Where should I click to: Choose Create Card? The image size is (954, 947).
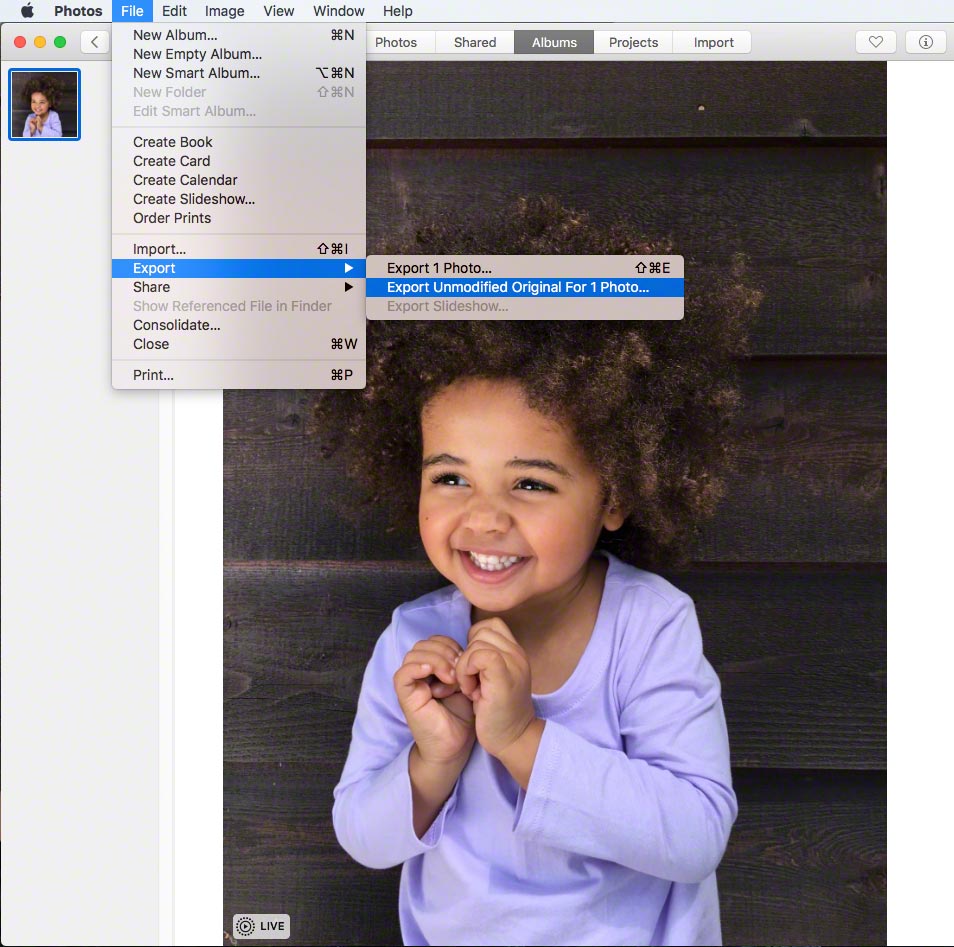238,161
